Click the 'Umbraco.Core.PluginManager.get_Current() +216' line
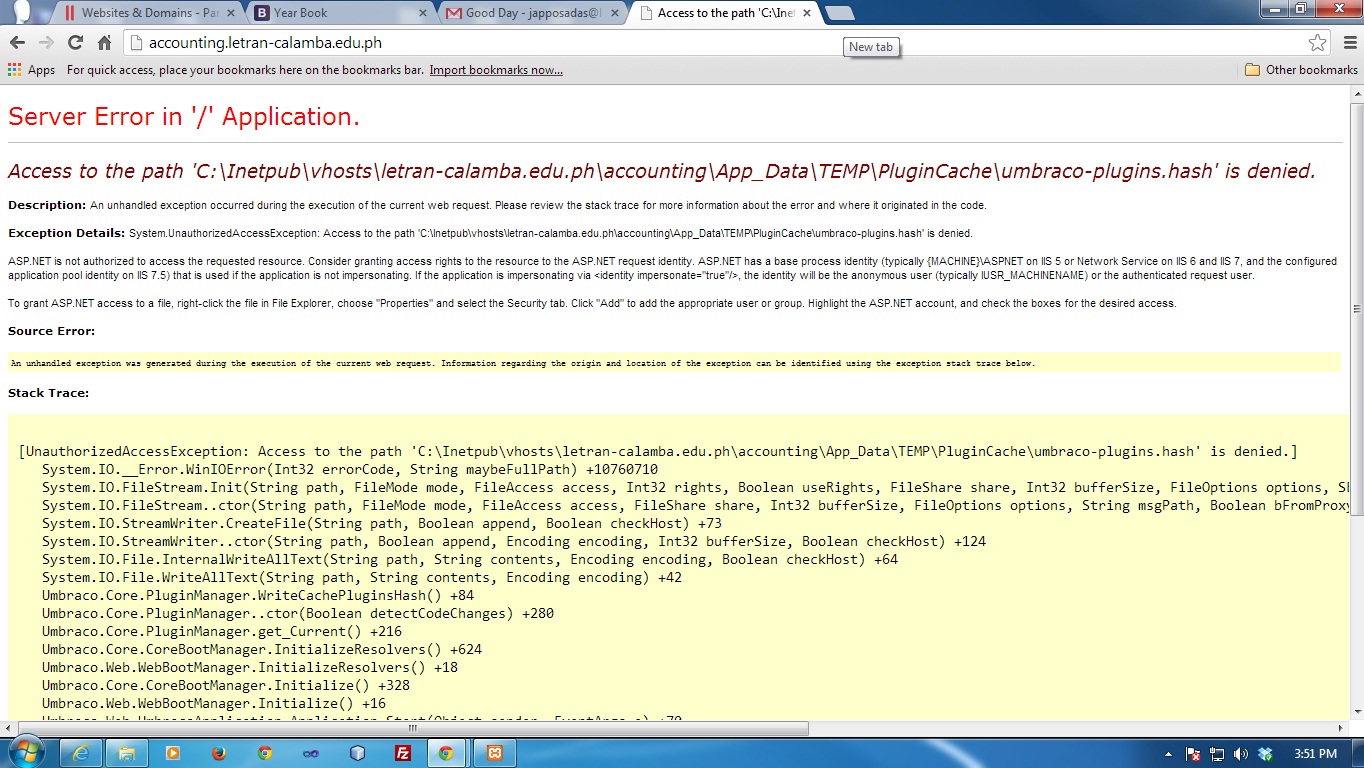Viewport: 1364px width, 768px height. coord(222,632)
